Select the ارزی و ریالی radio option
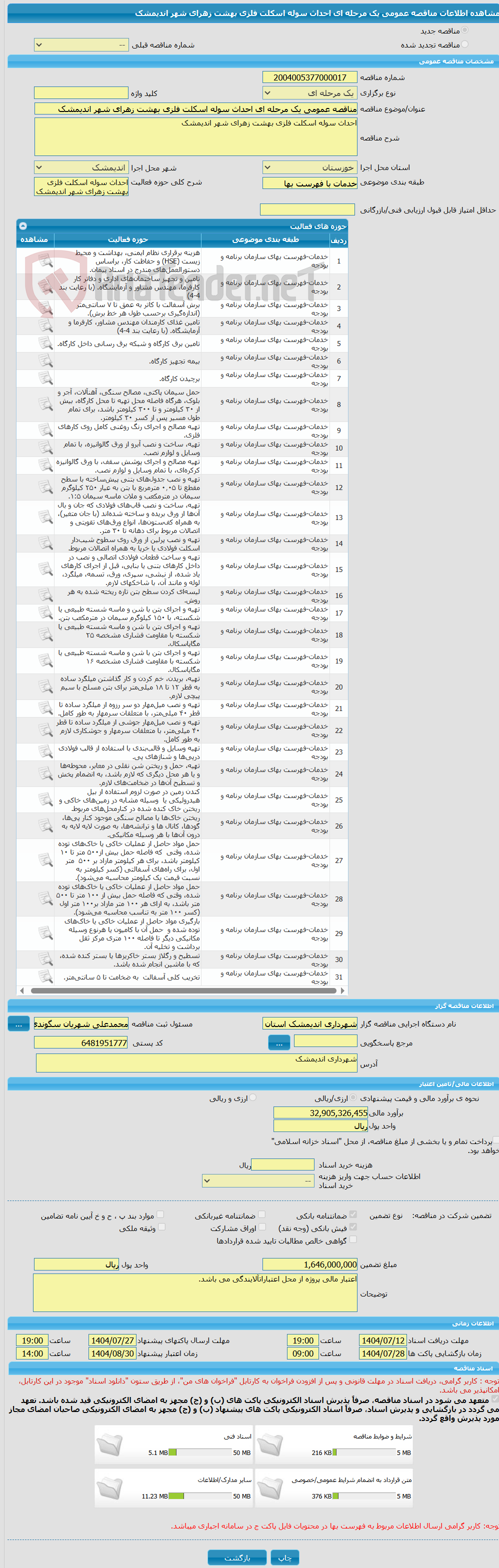The image size is (499, 1568). (x=252, y=1097)
